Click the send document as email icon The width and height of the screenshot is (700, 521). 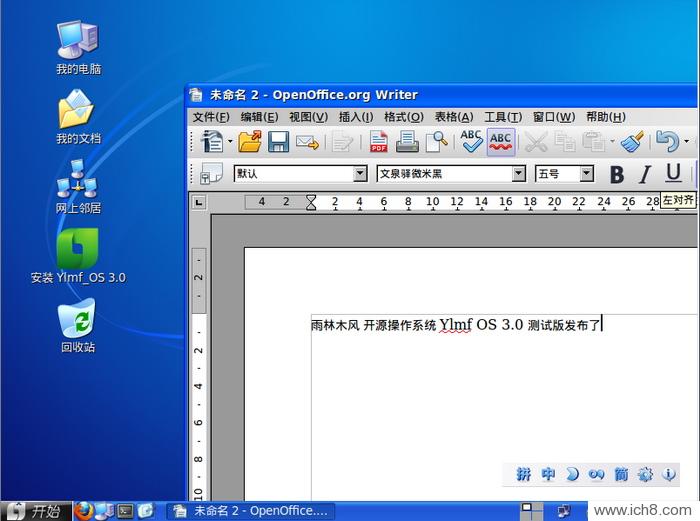(x=307, y=142)
